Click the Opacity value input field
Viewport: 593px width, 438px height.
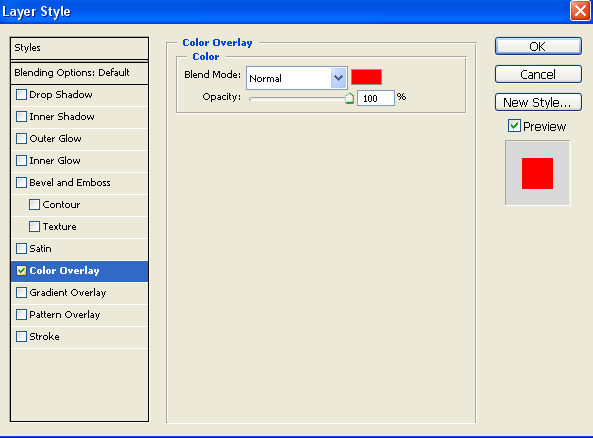click(x=376, y=98)
